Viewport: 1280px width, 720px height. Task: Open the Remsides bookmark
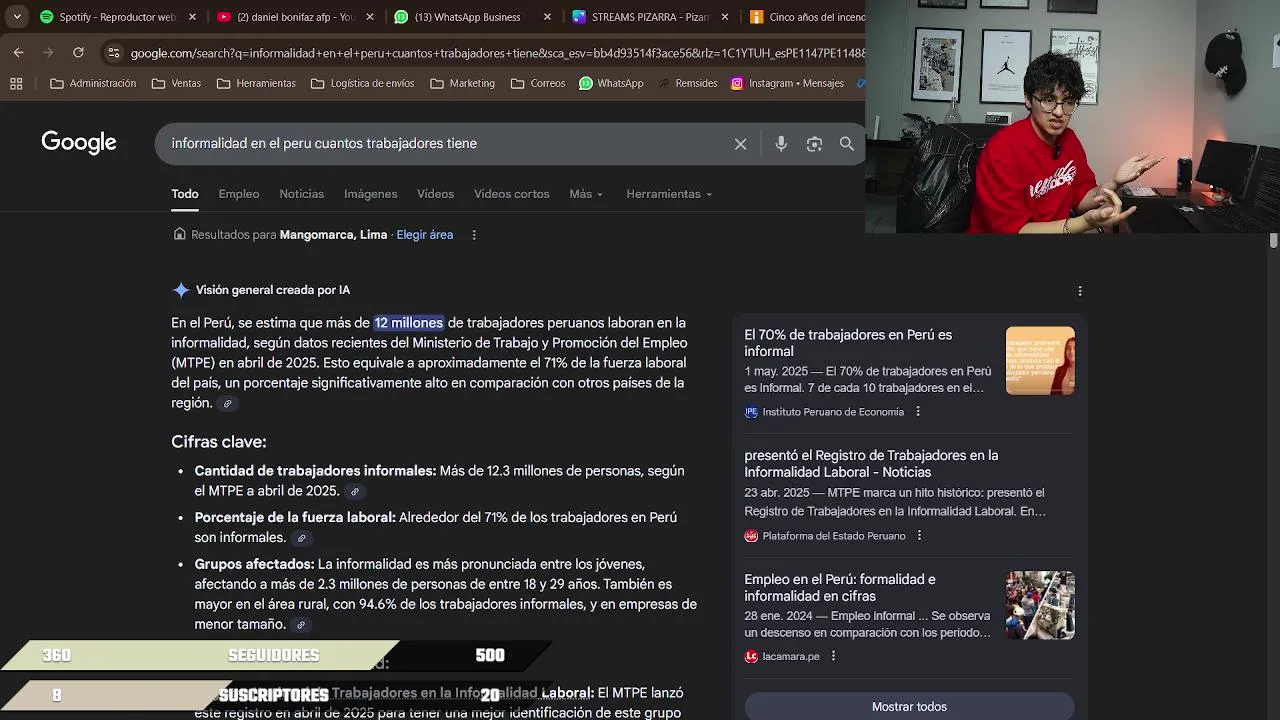pyautogui.click(x=687, y=84)
